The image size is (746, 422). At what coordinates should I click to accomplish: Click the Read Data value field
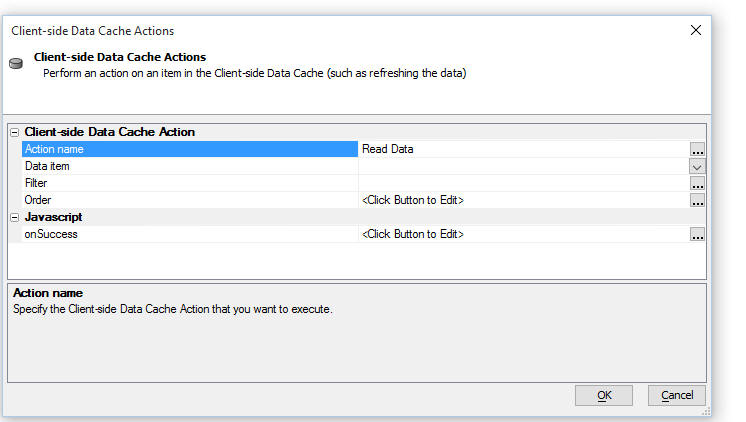coord(524,149)
